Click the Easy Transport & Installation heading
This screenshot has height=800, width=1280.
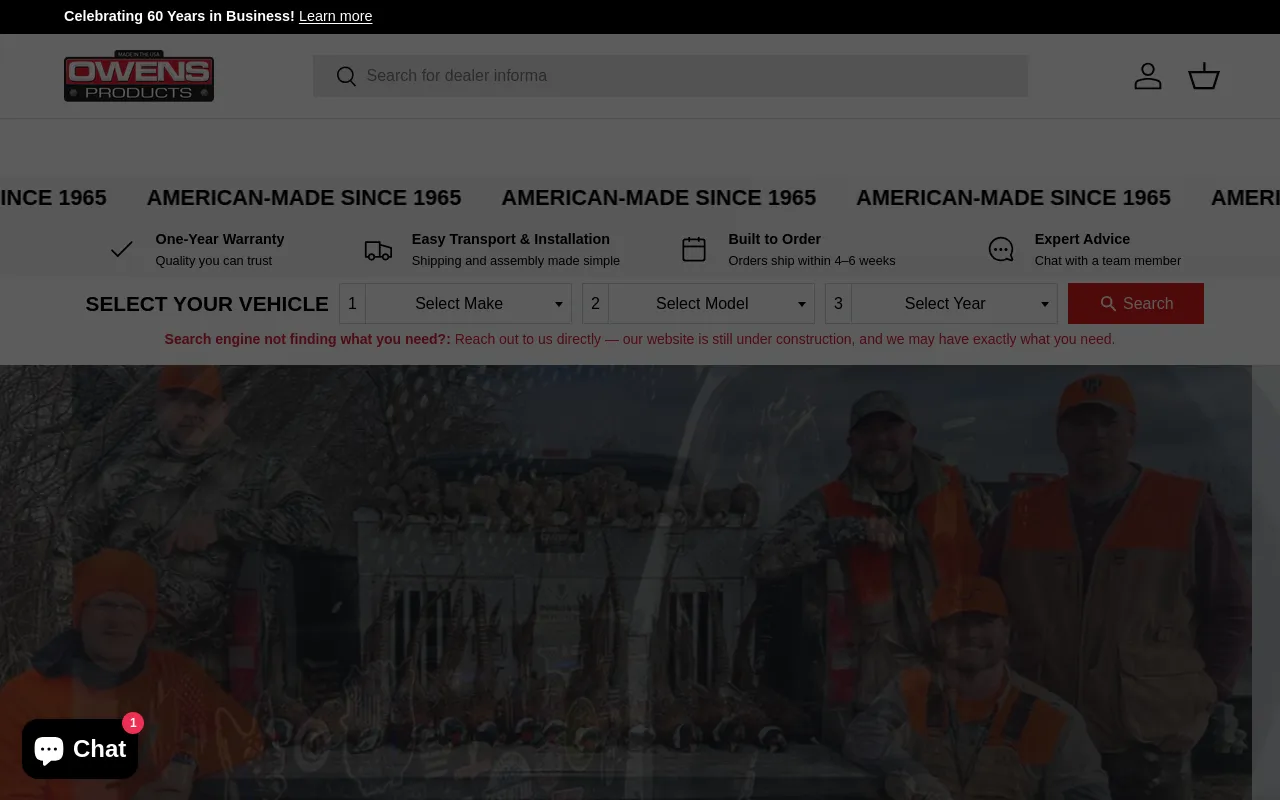[510, 239]
